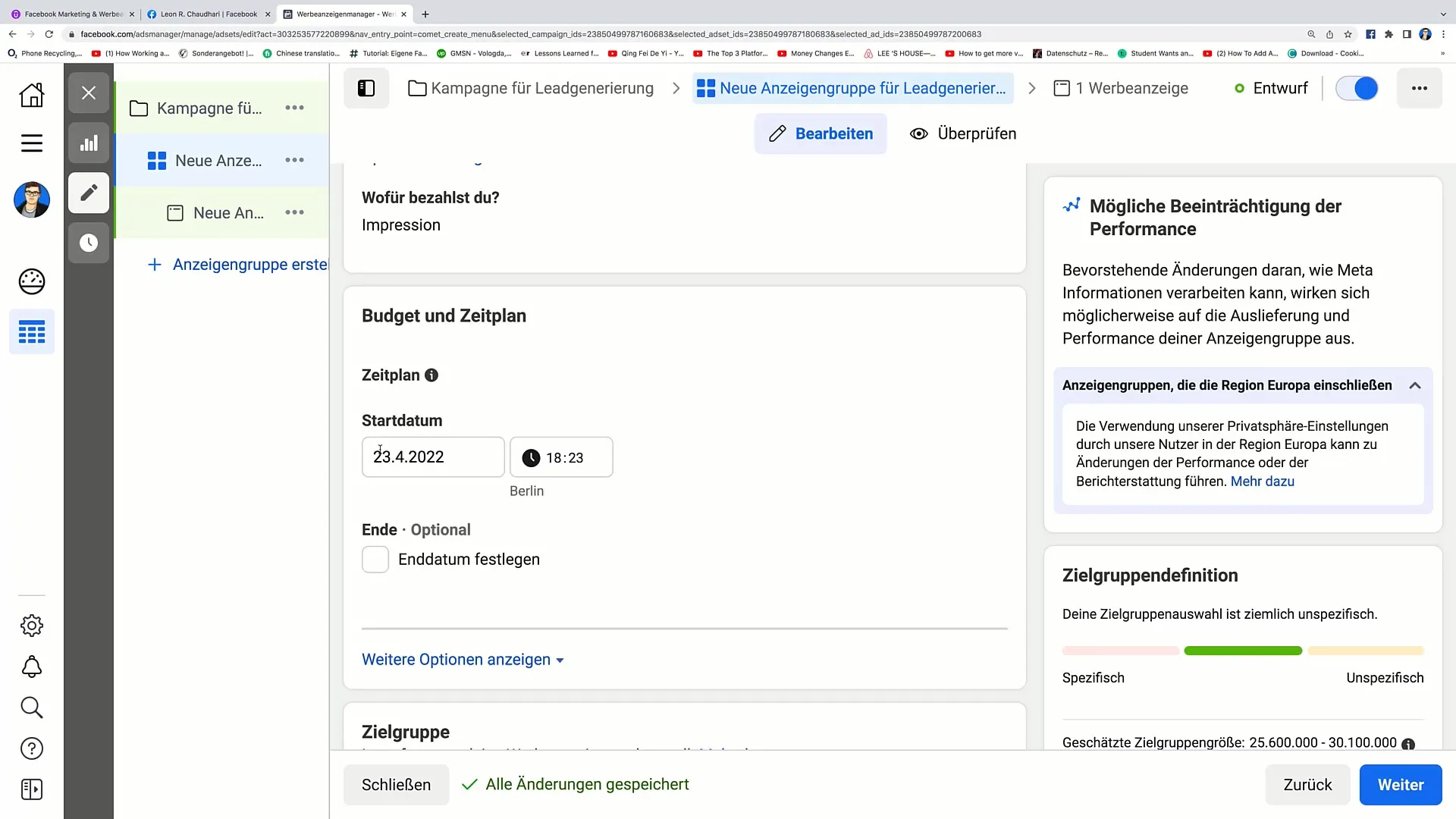Open notifications bell icon
1456x819 pixels.
(32, 667)
